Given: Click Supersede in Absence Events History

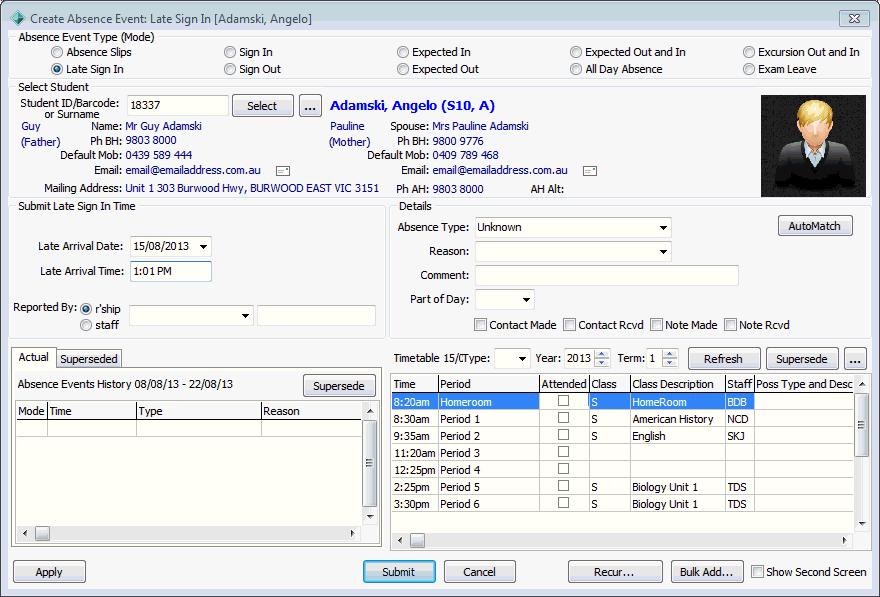Looking at the screenshot, I should pos(339,386).
